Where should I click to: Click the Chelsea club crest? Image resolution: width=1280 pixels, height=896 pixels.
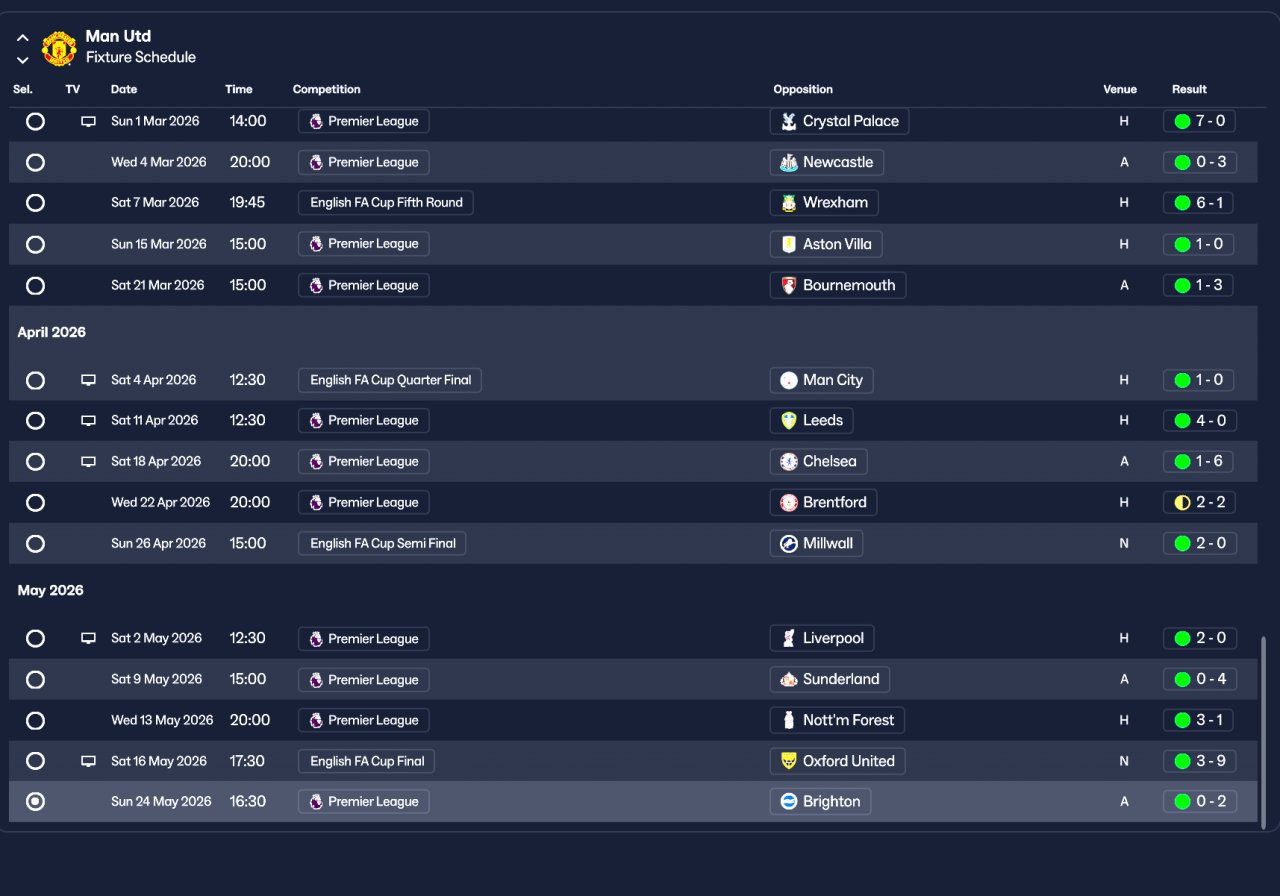click(789, 462)
